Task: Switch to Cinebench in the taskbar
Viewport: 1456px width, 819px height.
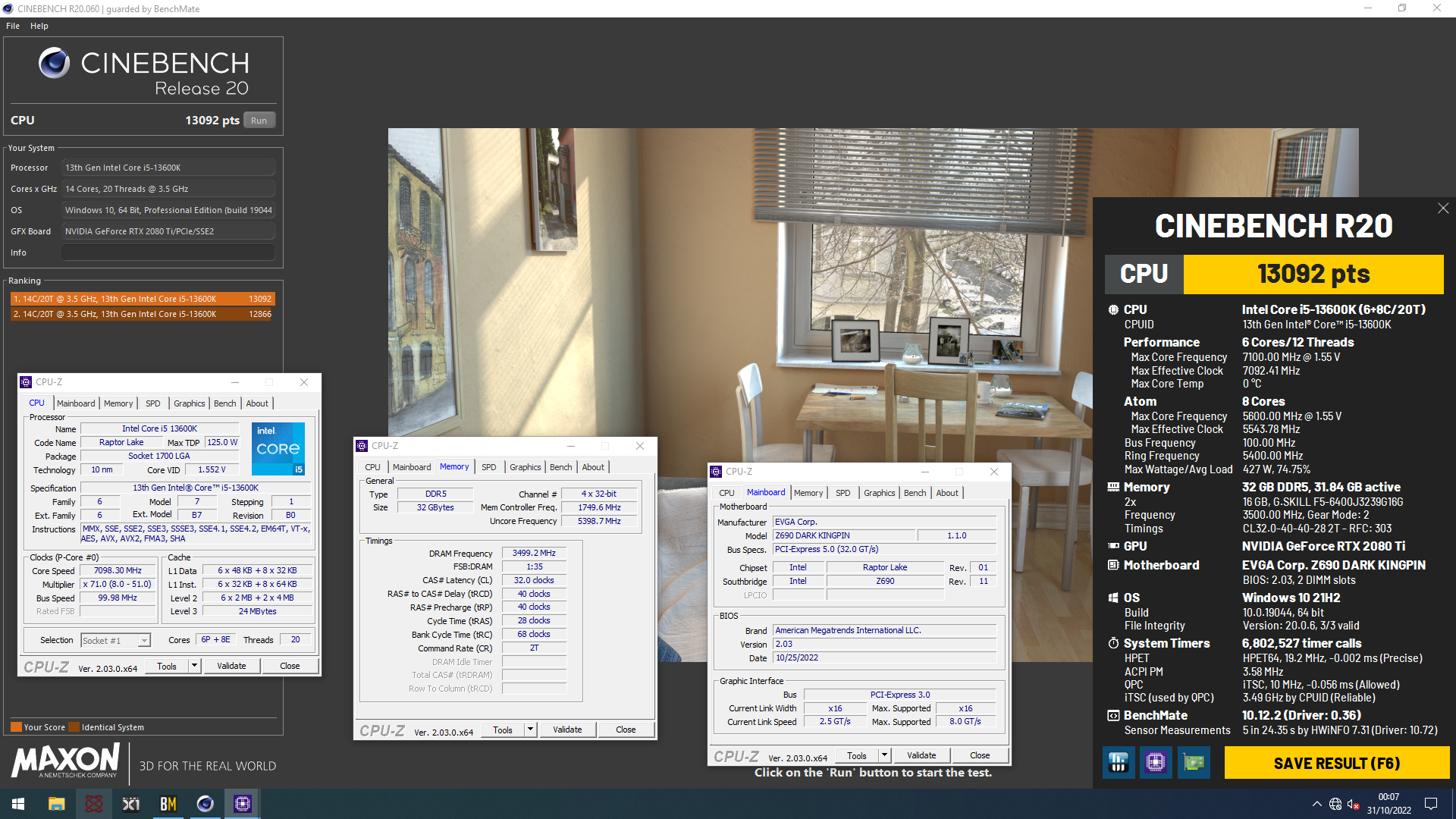Action: tap(205, 804)
